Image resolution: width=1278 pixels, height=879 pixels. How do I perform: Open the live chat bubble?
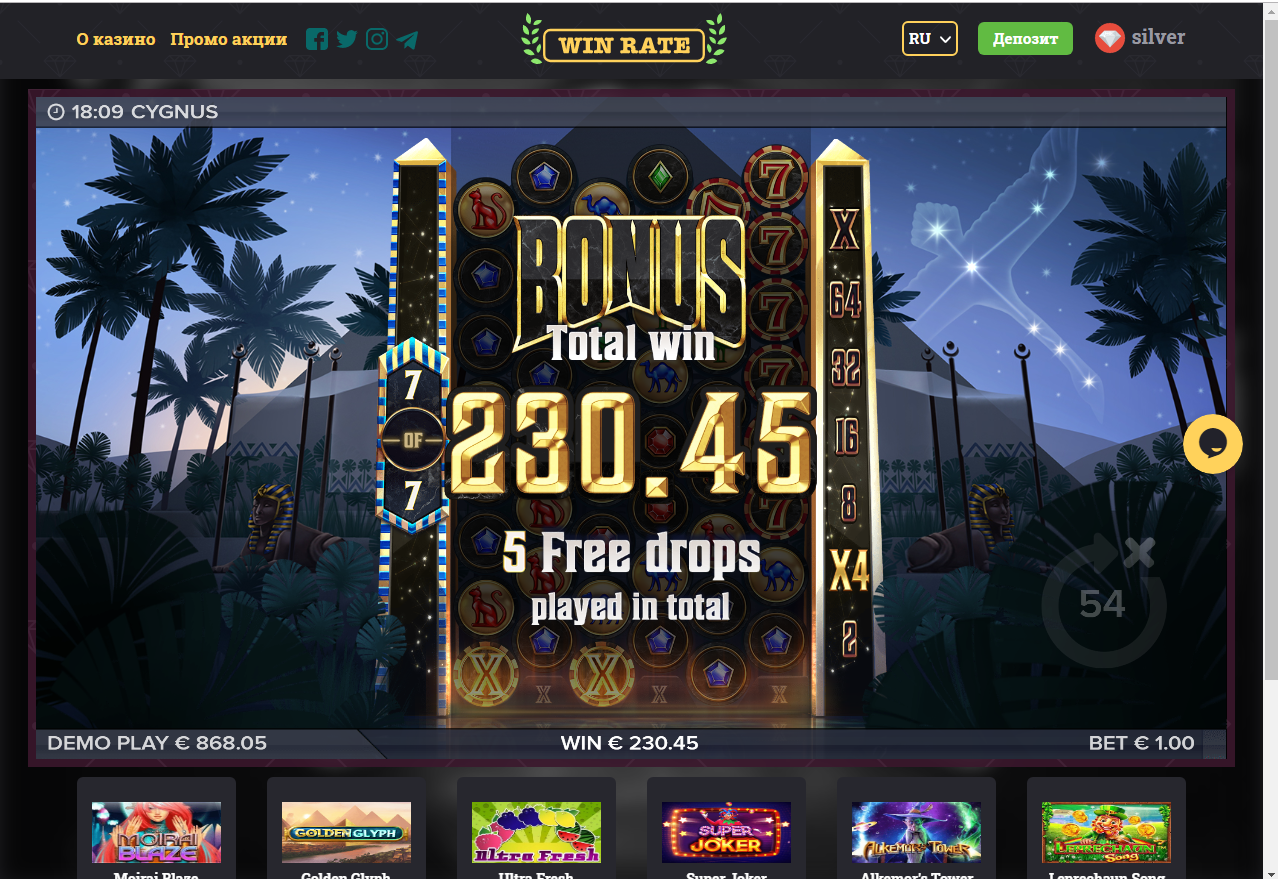1213,444
